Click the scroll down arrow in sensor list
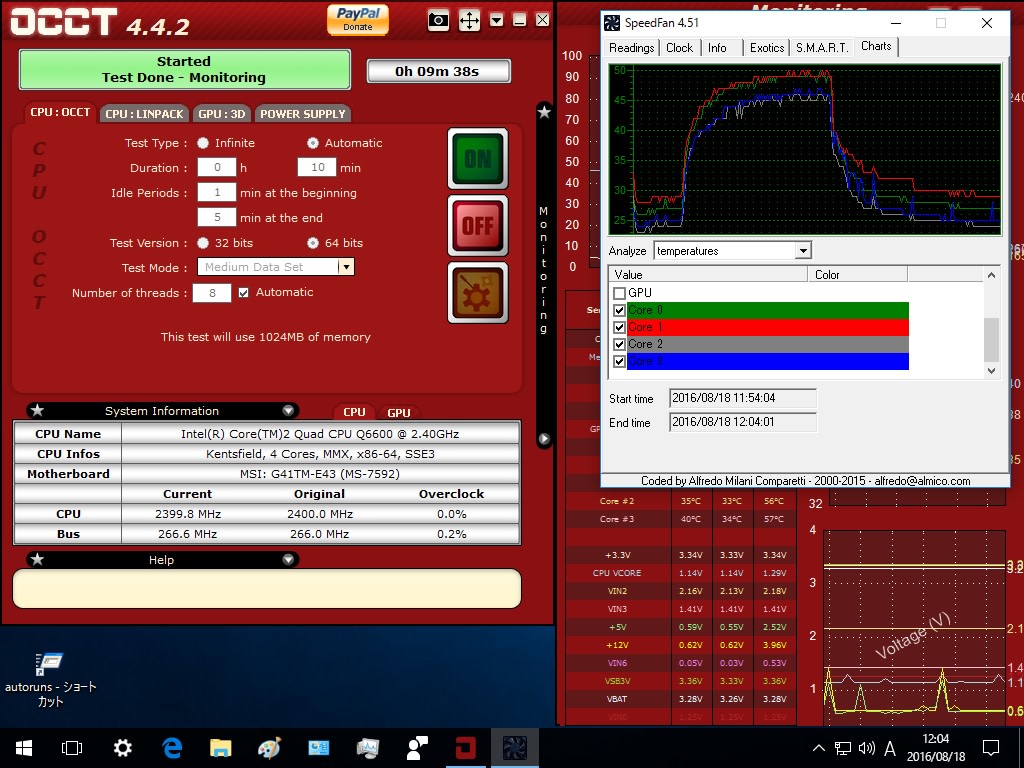This screenshot has height=768, width=1024. [991, 371]
